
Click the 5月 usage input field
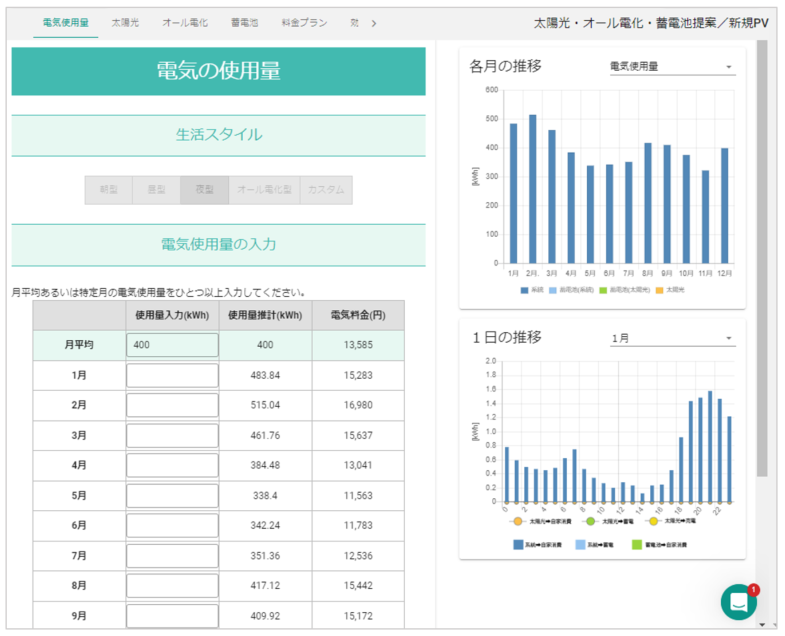pyautogui.click(x=172, y=496)
